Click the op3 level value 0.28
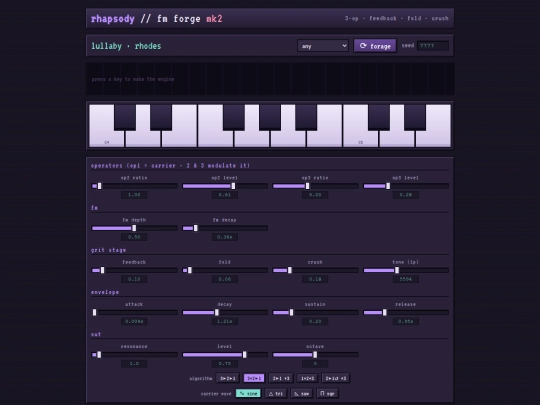The image size is (540, 405). pyautogui.click(x=406, y=195)
